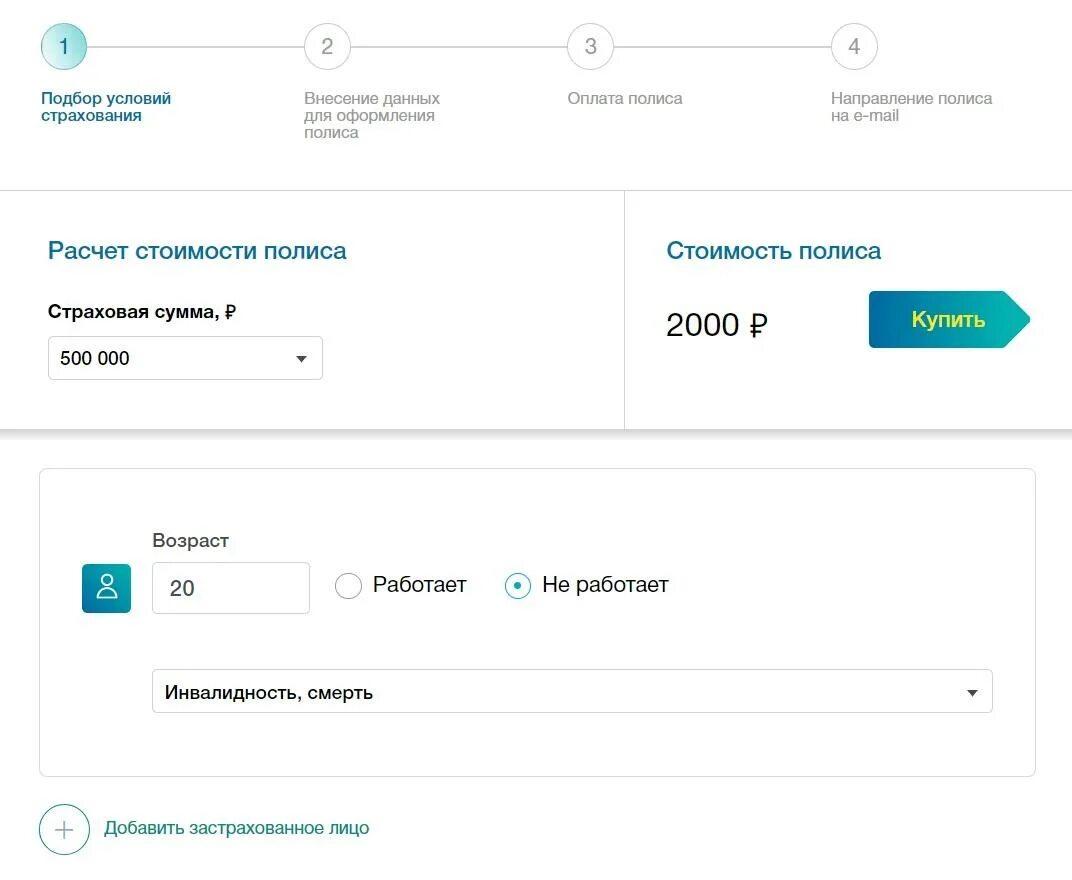Go to "Внесение данных для оформления полиса" step
The width and height of the screenshot is (1072, 880).
(372, 115)
